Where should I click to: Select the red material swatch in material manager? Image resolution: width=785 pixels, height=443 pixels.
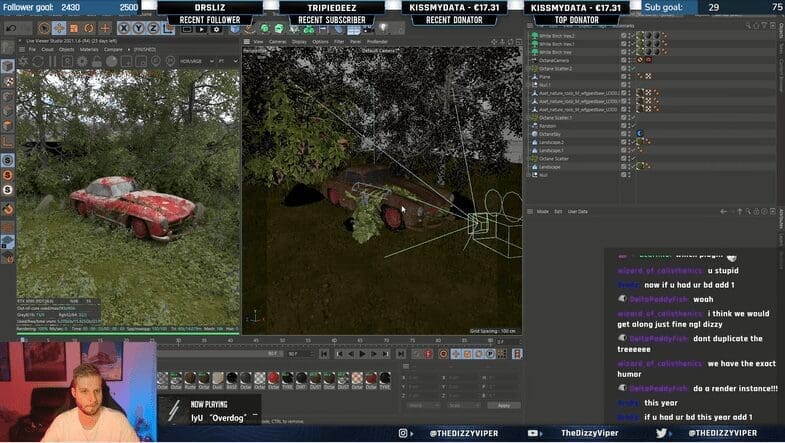point(272,375)
